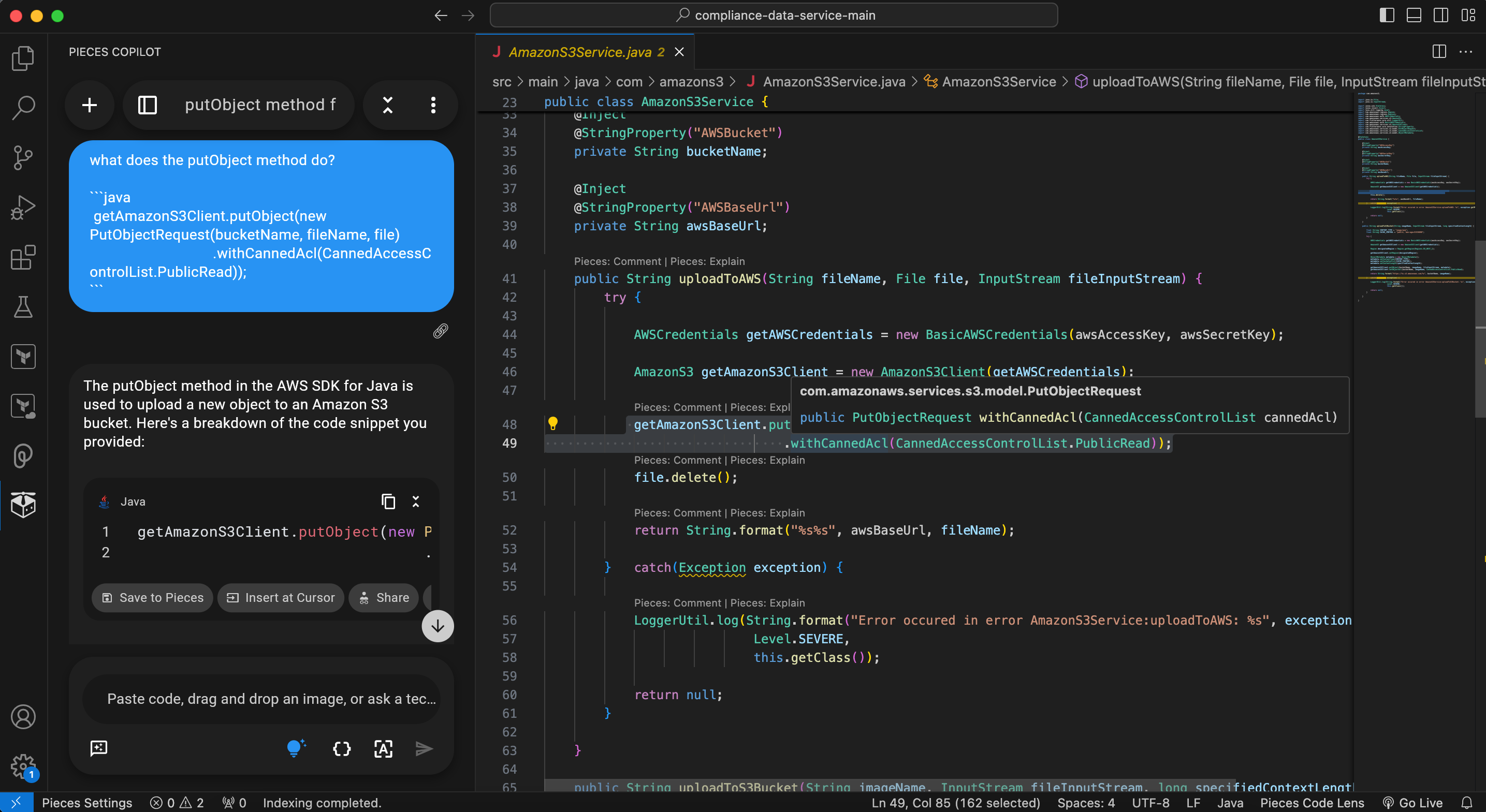Select the Pieces Copilot box icon
Screen dimensions: 1486x812
24,505
